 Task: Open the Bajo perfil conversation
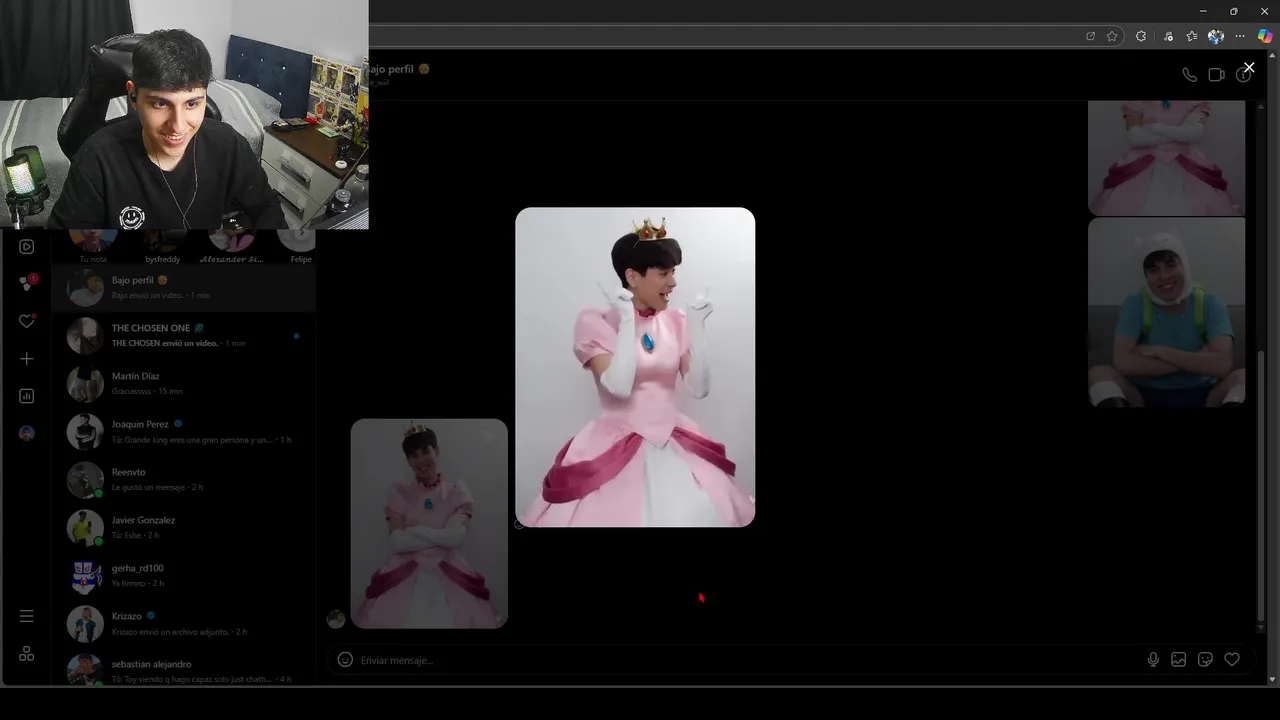(x=184, y=288)
